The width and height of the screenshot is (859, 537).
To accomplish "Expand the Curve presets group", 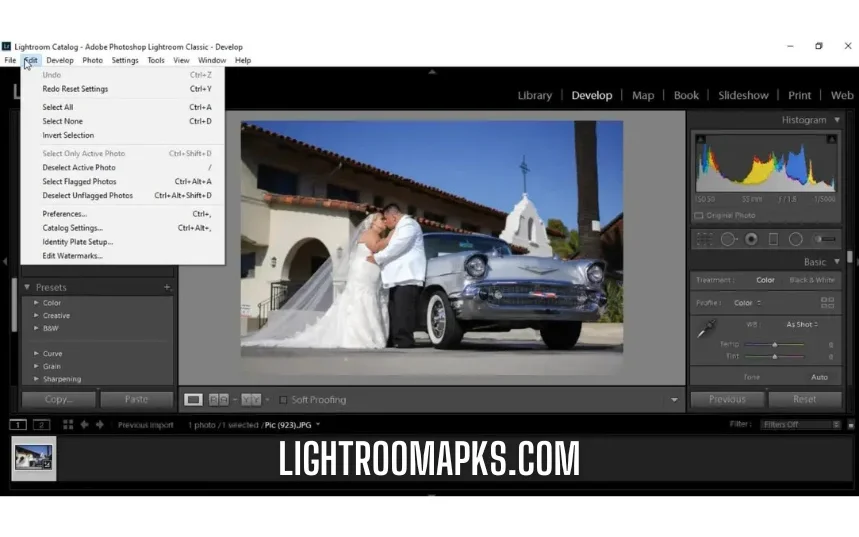I will click(36, 353).
